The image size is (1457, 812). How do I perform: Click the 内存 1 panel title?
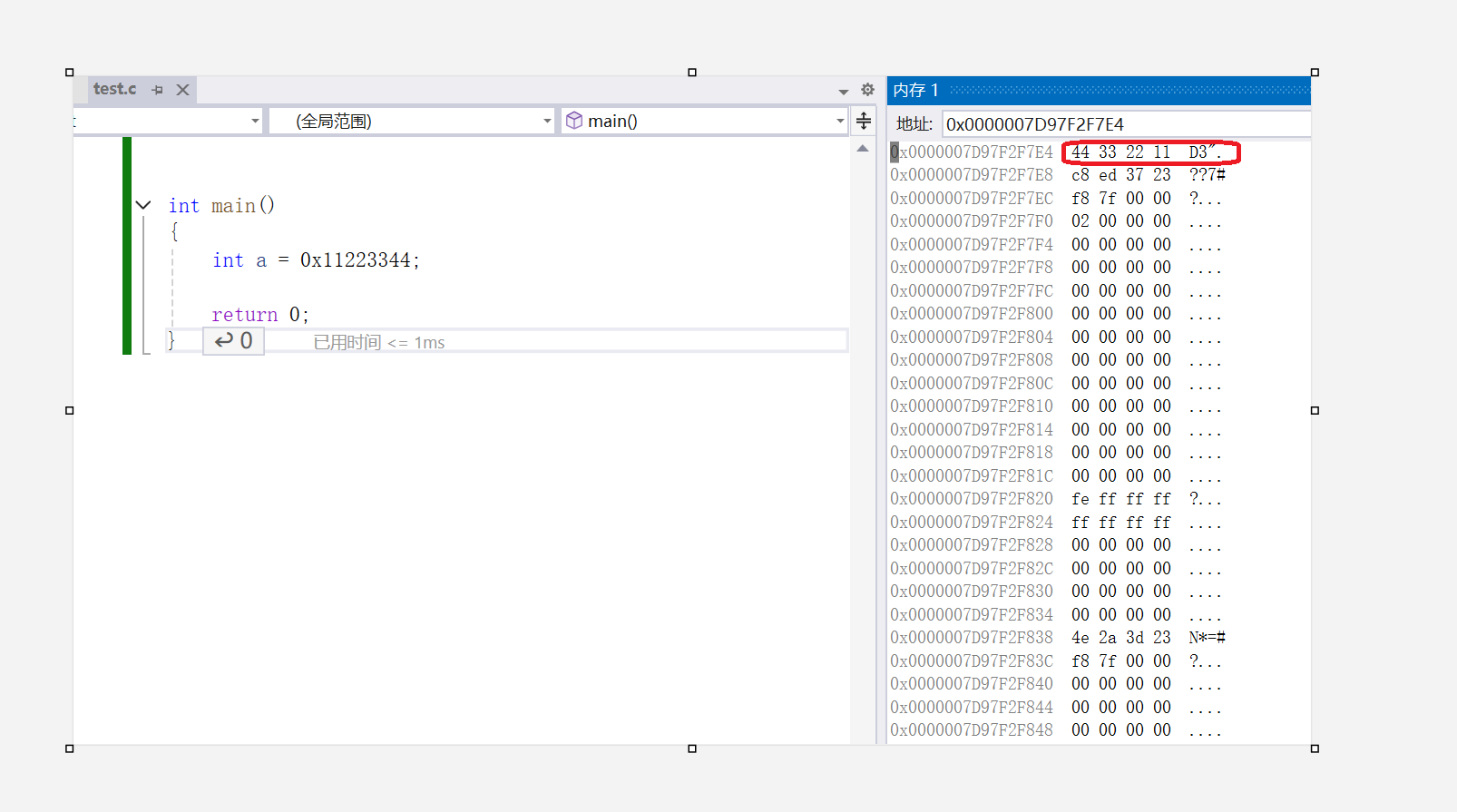tap(915, 90)
